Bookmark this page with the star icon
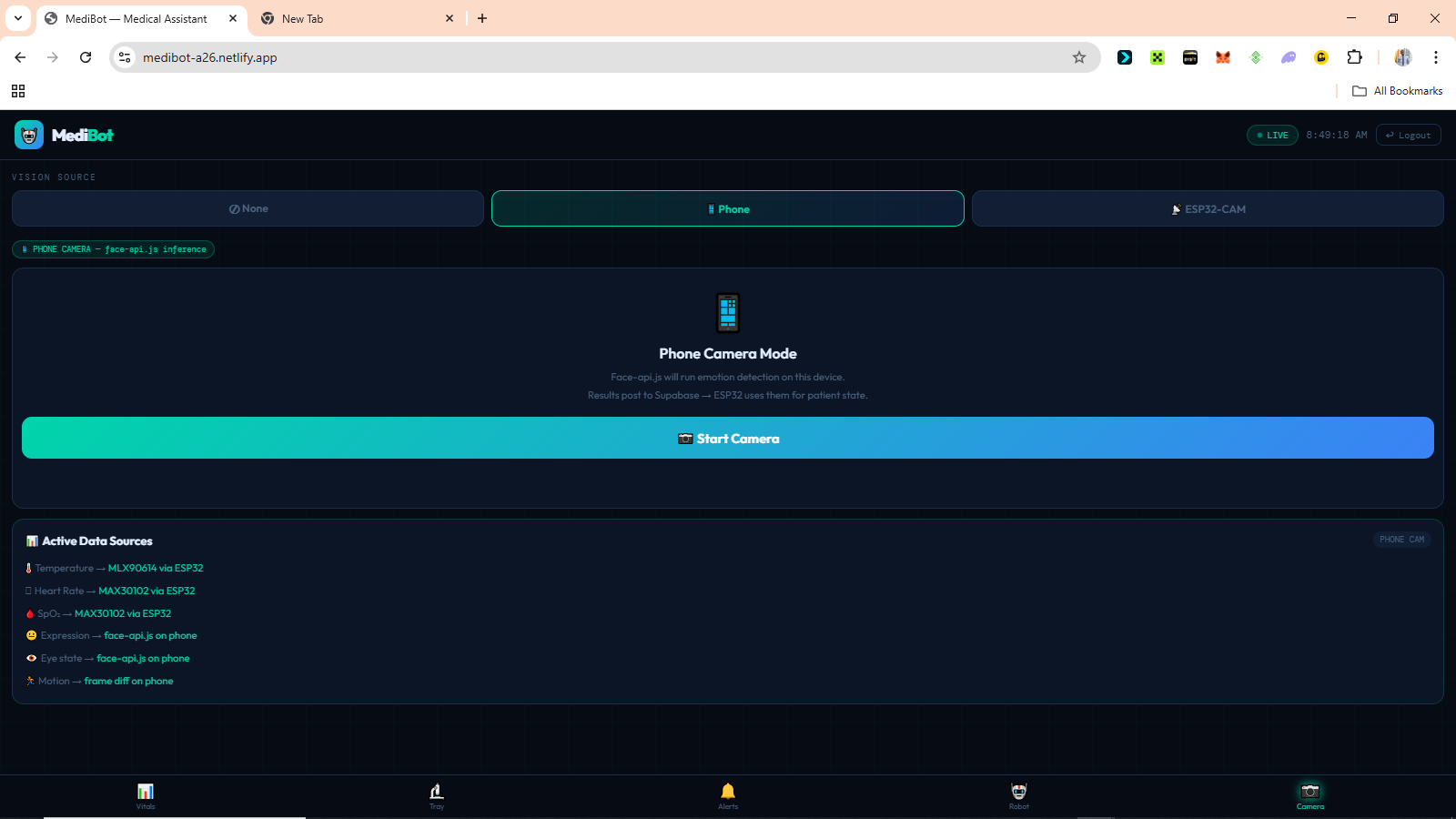Image resolution: width=1456 pixels, height=819 pixels. click(x=1079, y=57)
